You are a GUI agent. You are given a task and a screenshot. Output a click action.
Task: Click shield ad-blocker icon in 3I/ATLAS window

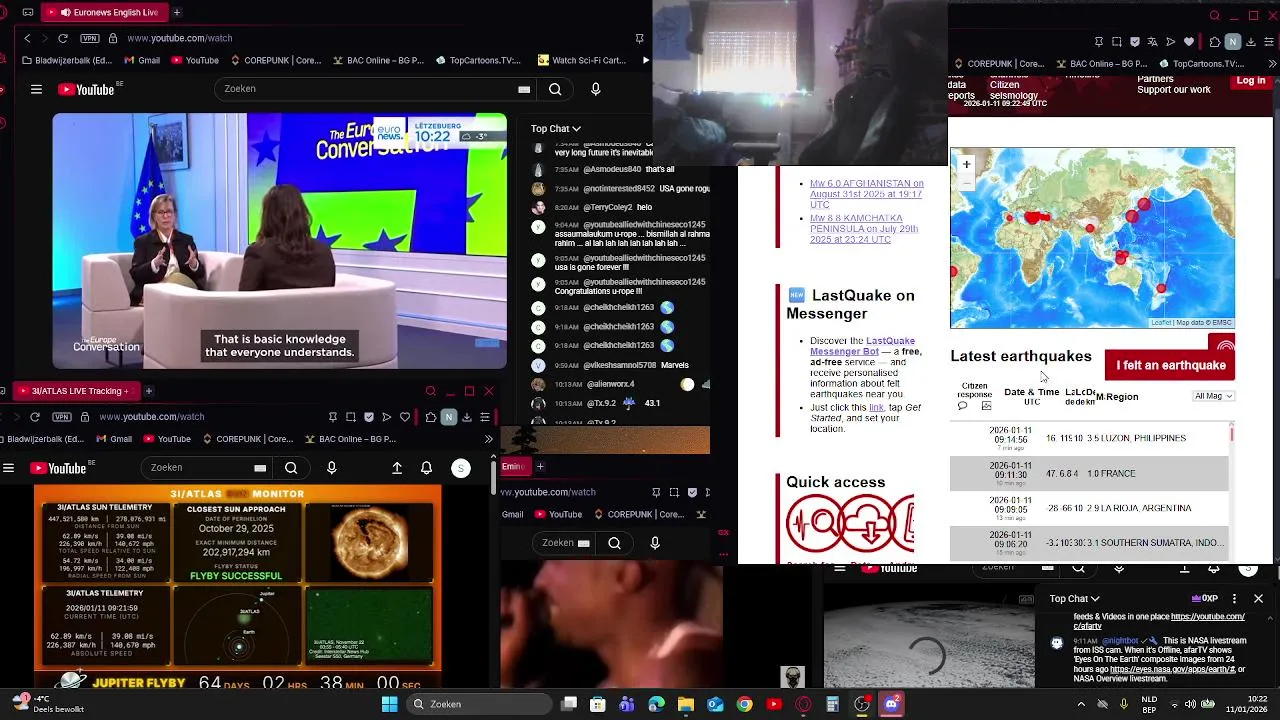(368, 417)
